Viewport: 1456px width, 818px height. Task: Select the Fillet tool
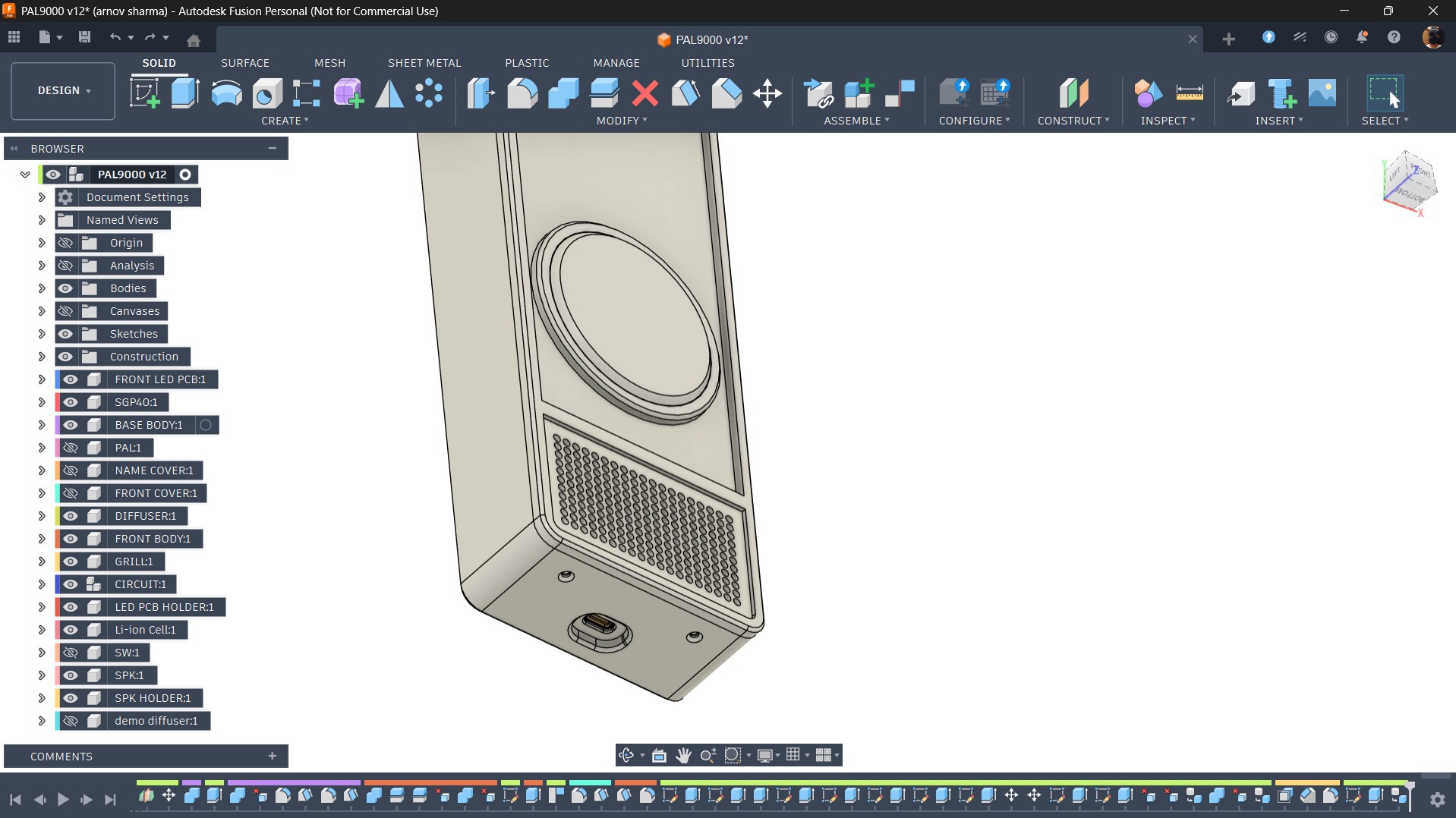[522, 93]
